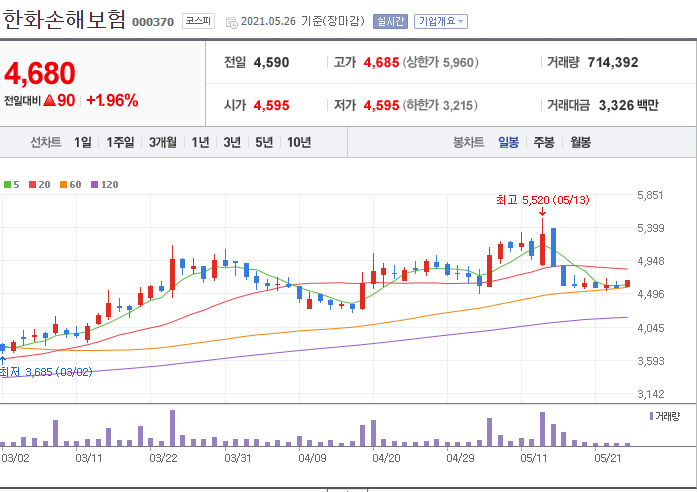The image size is (697, 492).
Task: Click the tallest volume bar near 03/22
Action: tap(172, 428)
